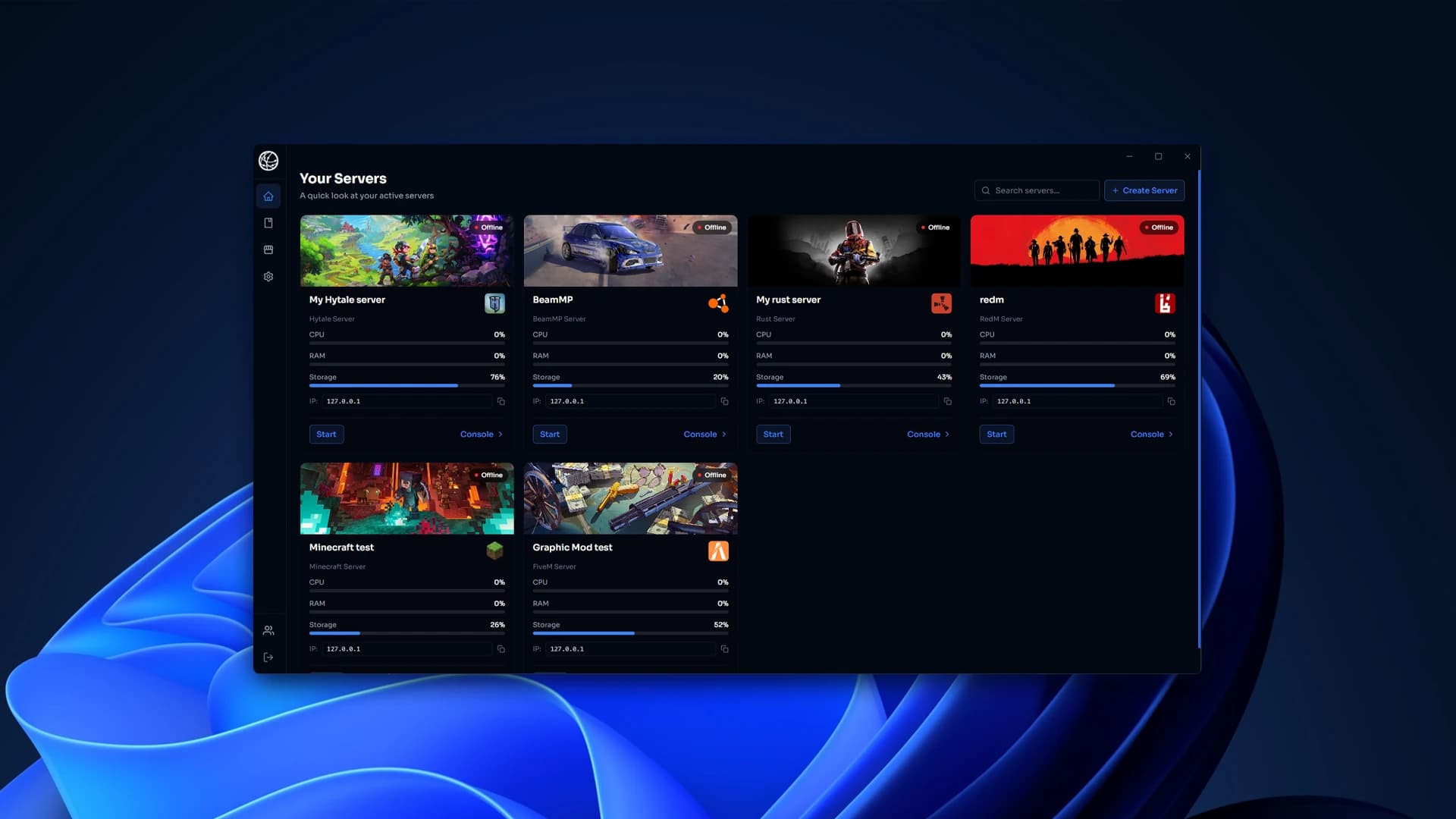The image size is (1456, 819).
Task: Copy IP of Graphic Mod test server
Action: pyautogui.click(x=725, y=649)
